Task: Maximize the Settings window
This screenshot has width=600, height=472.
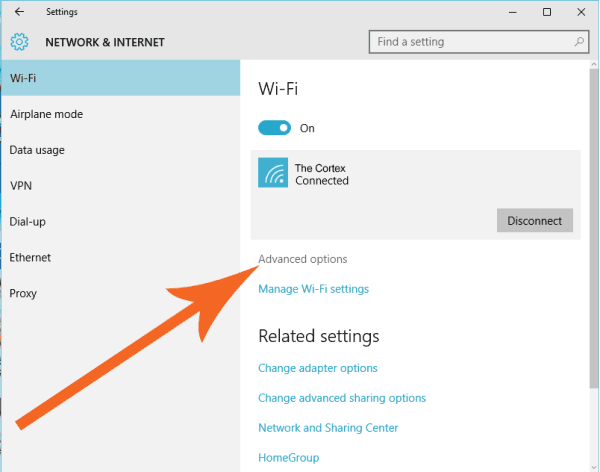Action: [547, 12]
